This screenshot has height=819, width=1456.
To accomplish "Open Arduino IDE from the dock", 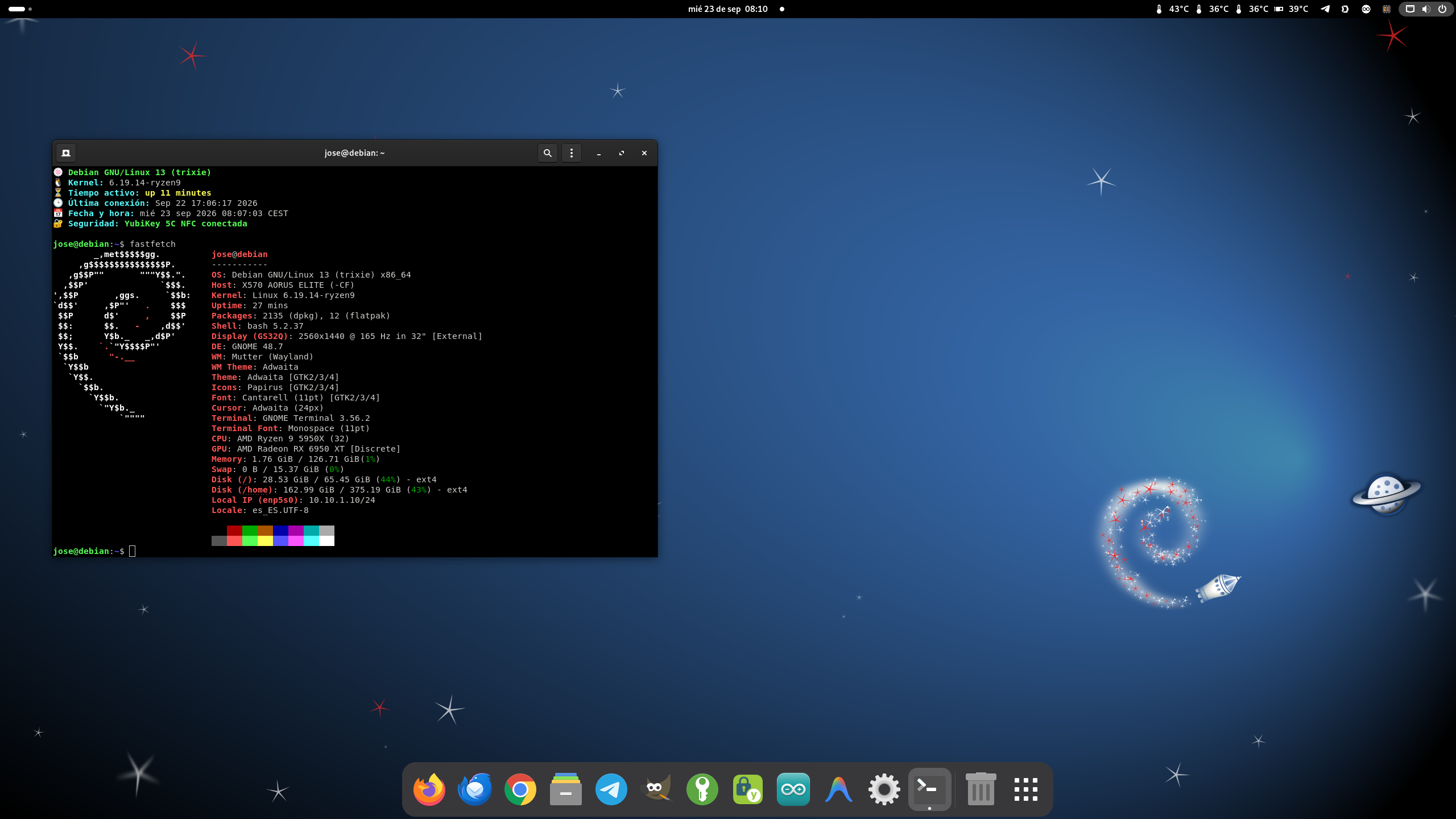I will coord(793,789).
